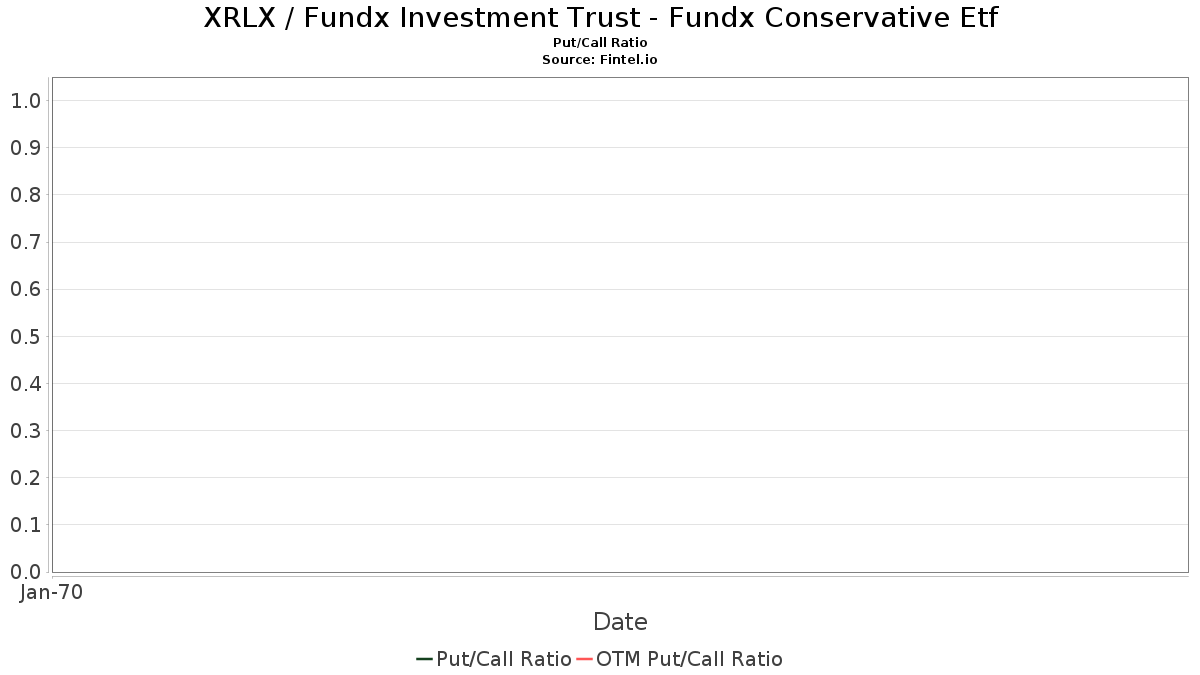
Task: Click the red OTM Put/Call Ratio swatch
Action: [585, 659]
